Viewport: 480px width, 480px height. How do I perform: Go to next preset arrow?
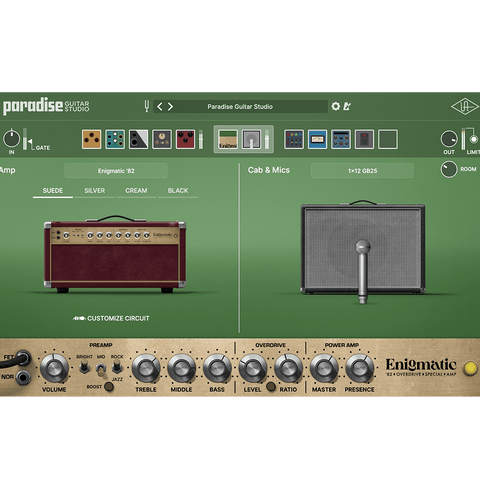[x=170, y=107]
